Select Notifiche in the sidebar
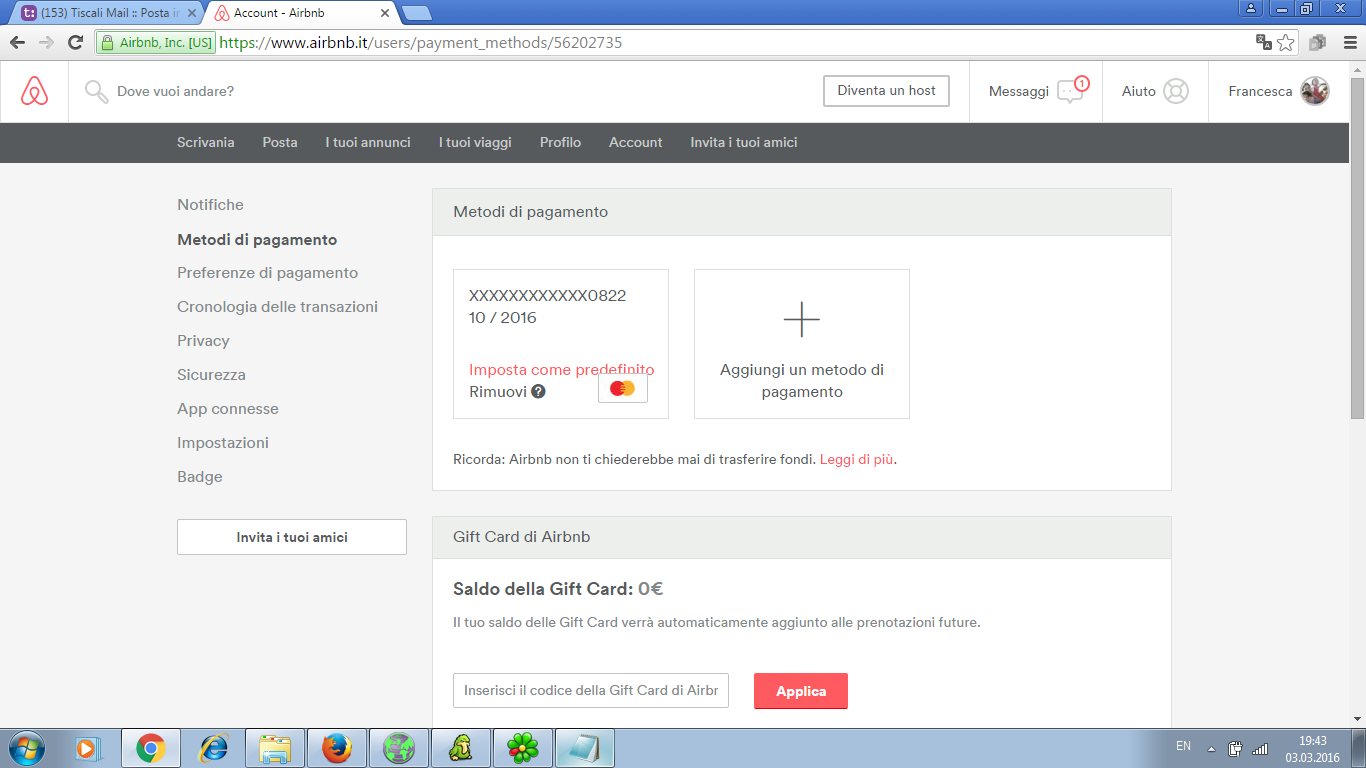This screenshot has height=768, width=1366. tap(210, 205)
